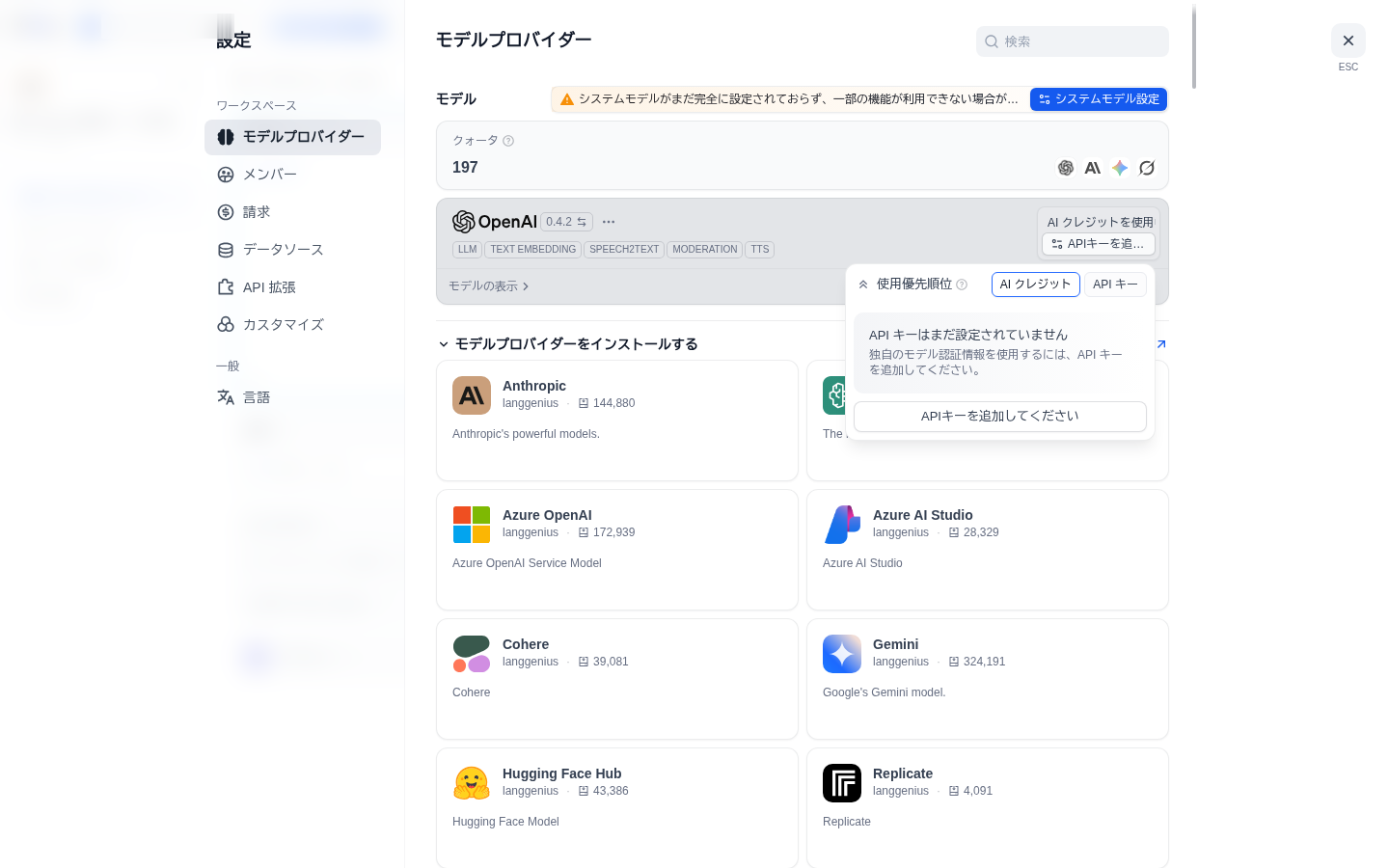Click the 請求 dollar coin icon
The image size is (1389, 868).
tap(226, 212)
